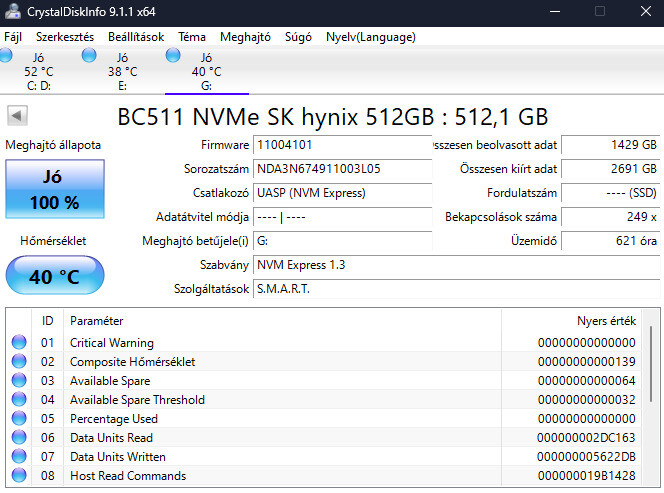Click the SMART attribute list scrollbar

tap(655, 400)
